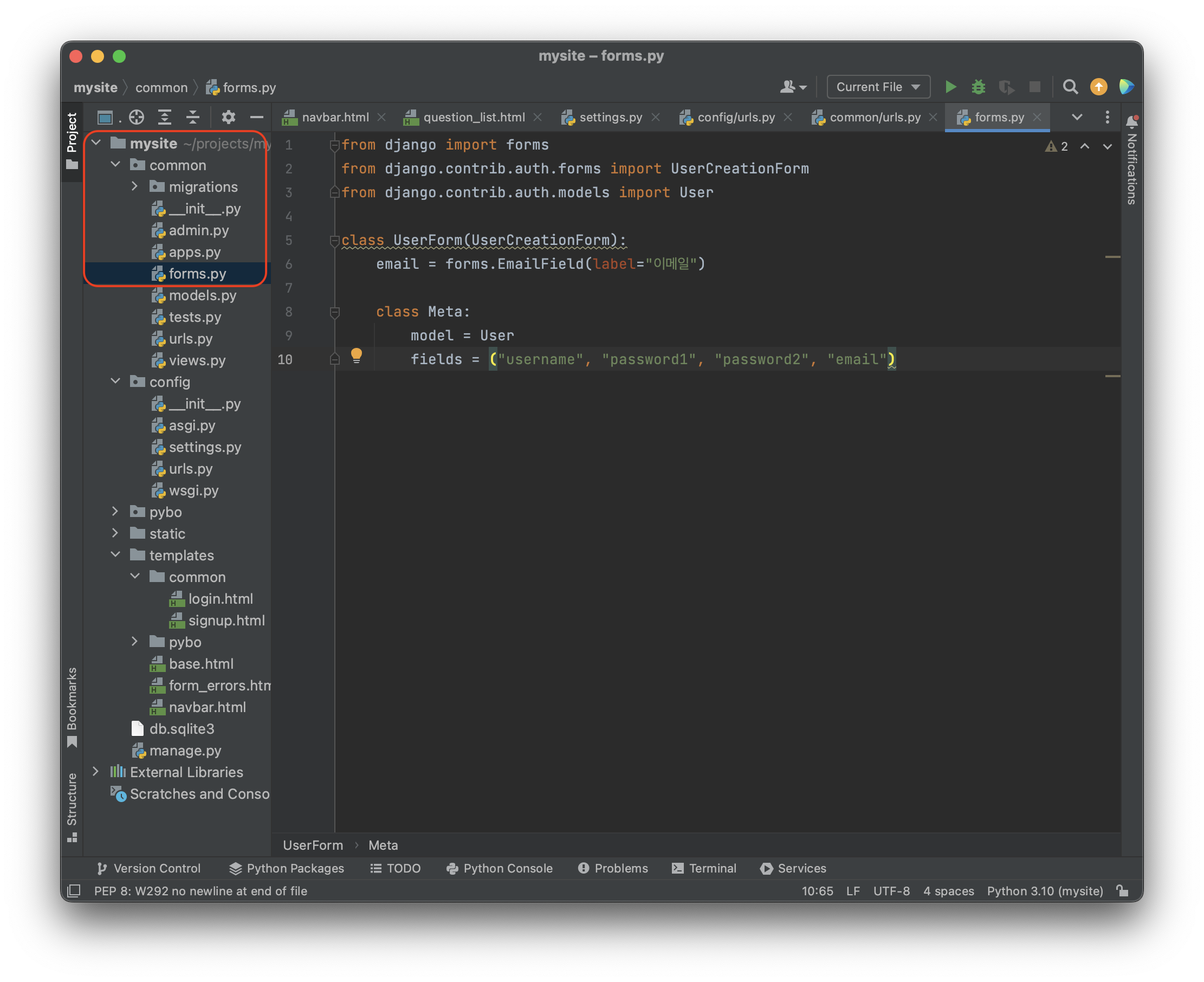1204x982 pixels.
Task: Click Collapse All in project toolbar
Action: click(193, 117)
